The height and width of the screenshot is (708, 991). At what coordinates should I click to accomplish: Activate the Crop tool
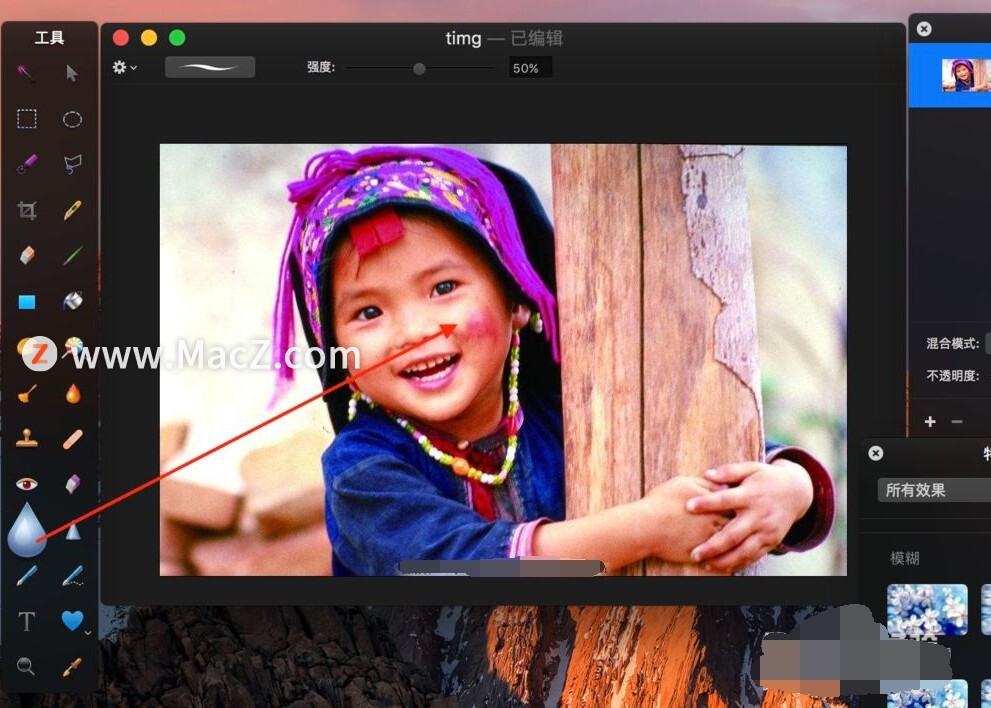click(x=27, y=210)
